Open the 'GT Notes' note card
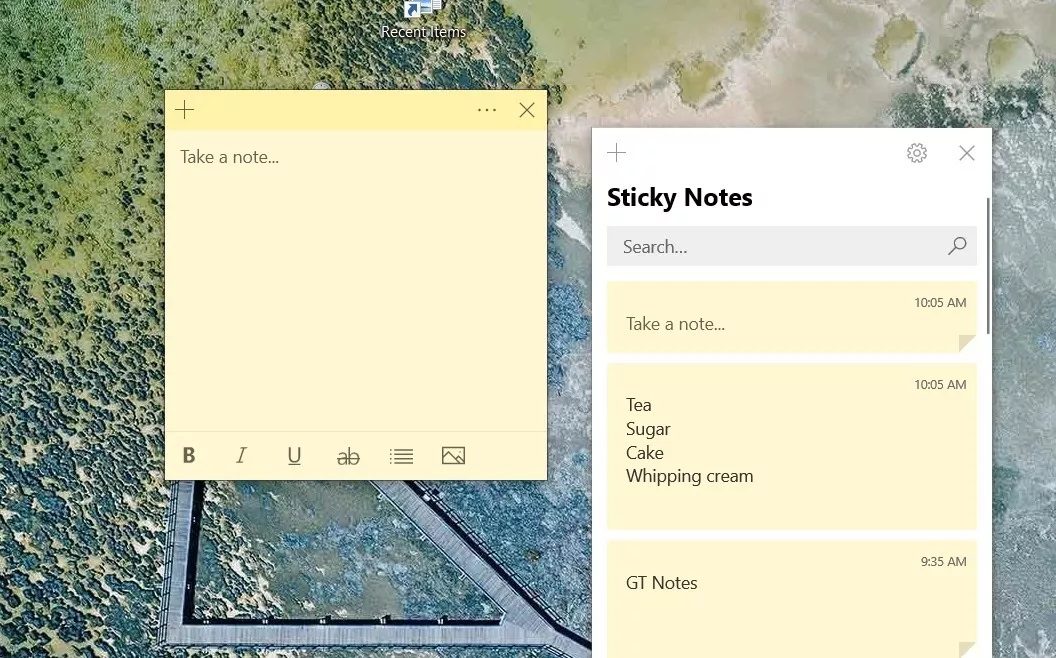The height and width of the screenshot is (658, 1056). pos(792,599)
